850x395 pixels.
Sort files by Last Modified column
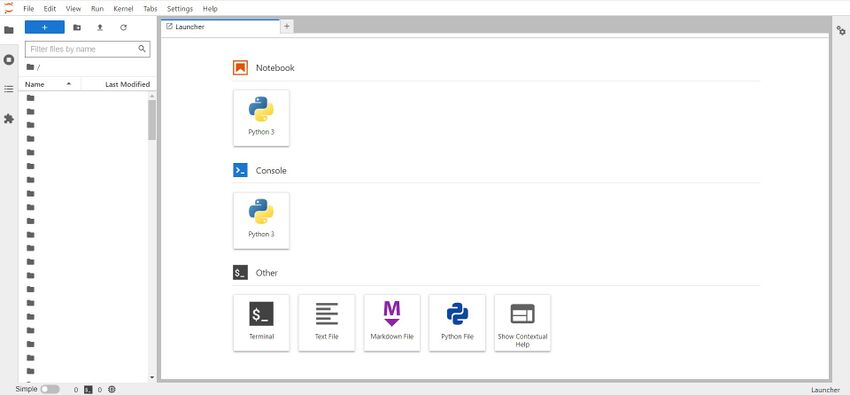click(x=117, y=84)
